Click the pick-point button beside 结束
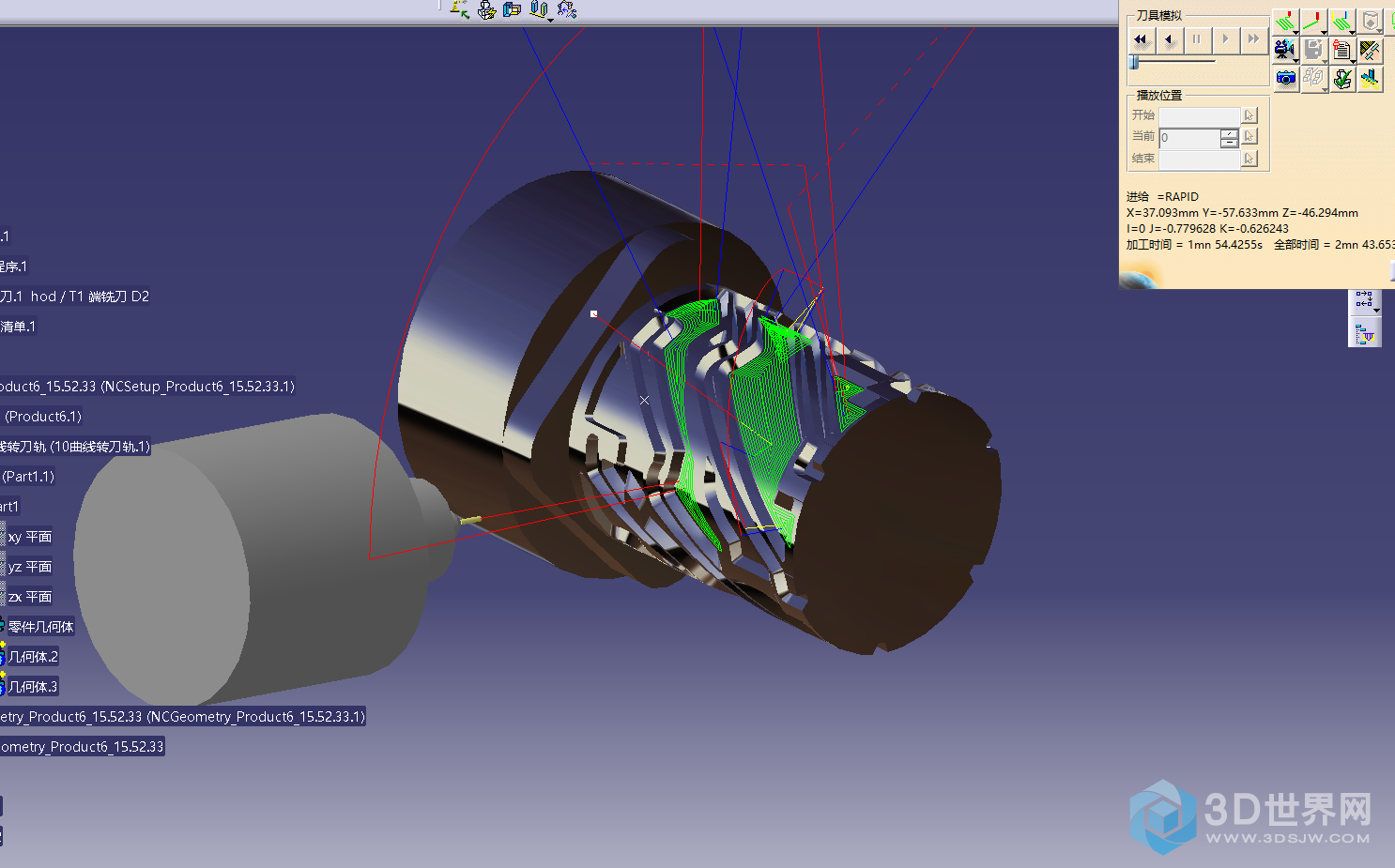Viewport: 1395px width, 868px height. 1249,159
